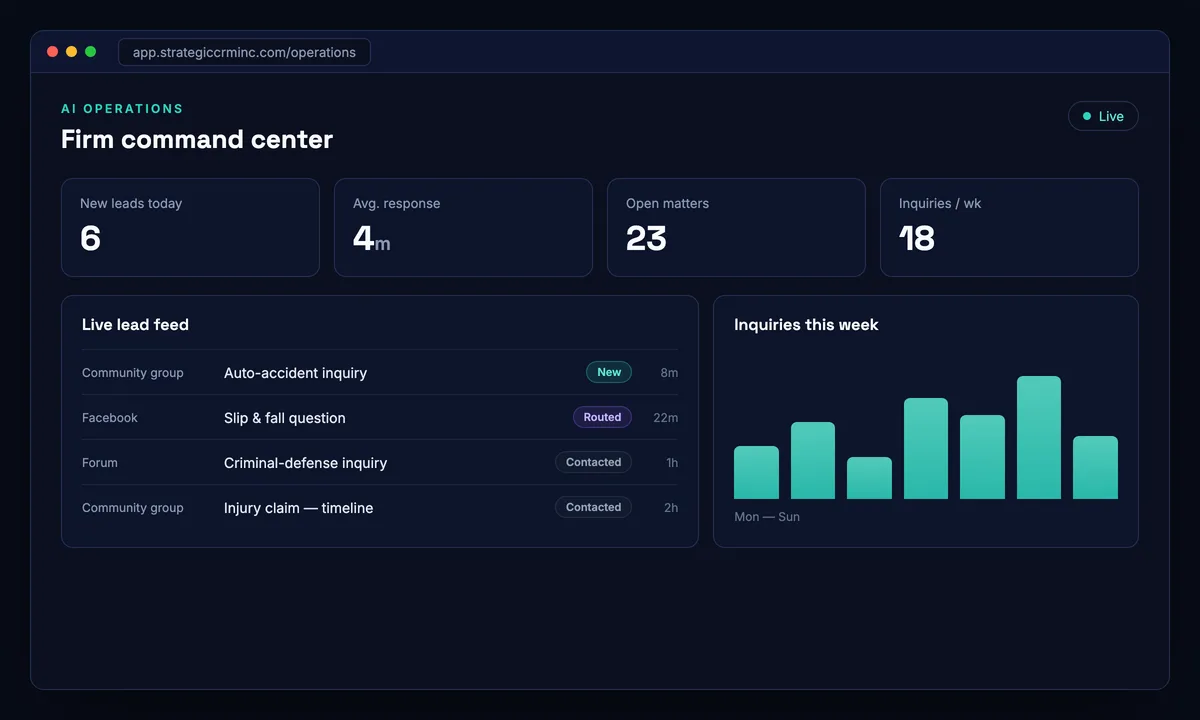The image size is (1200, 720).
Task: Click Community group source beside Auto-accident inquiry
Action: [x=133, y=373]
